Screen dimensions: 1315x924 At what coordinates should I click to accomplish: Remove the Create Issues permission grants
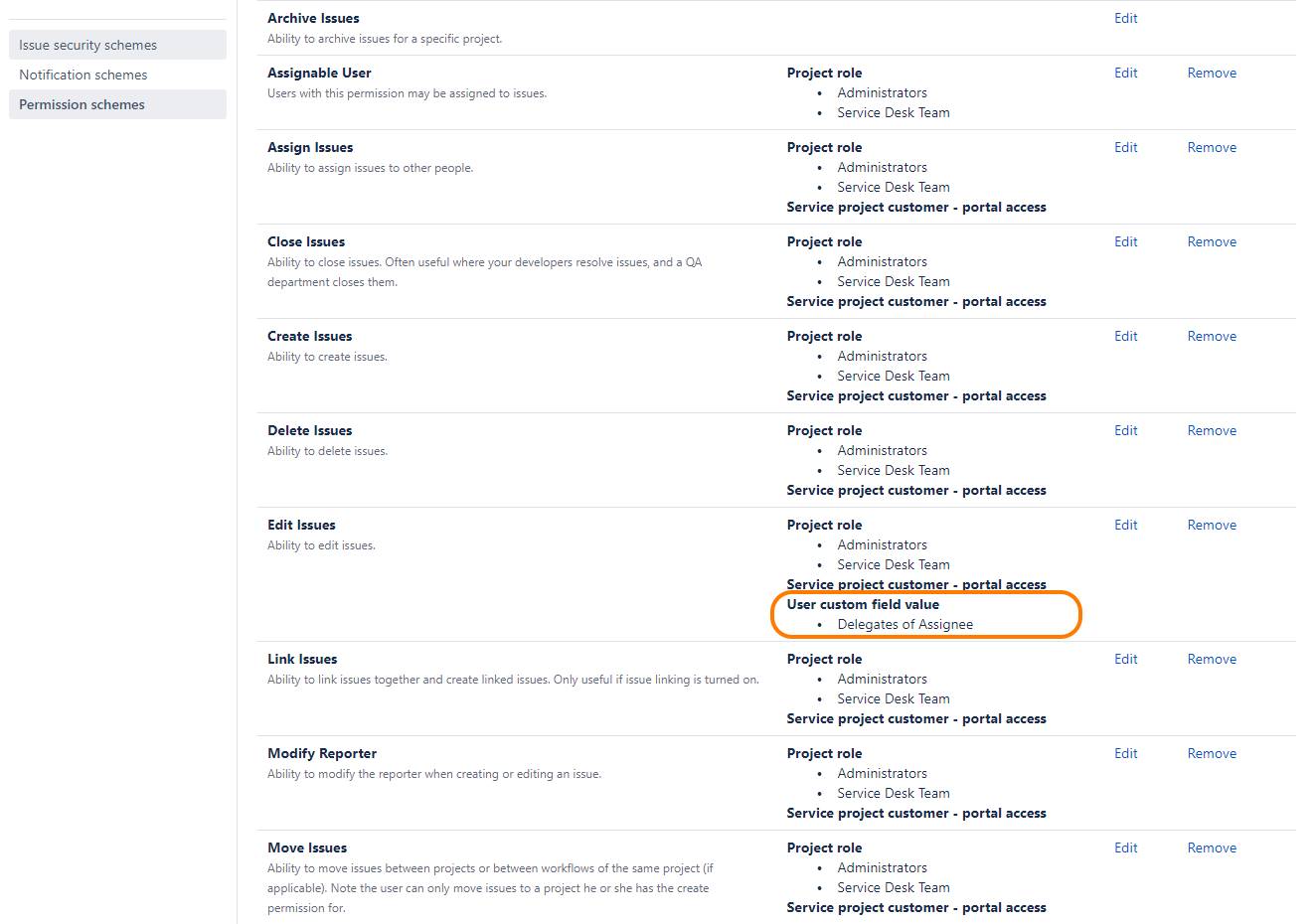coord(1212,336)
